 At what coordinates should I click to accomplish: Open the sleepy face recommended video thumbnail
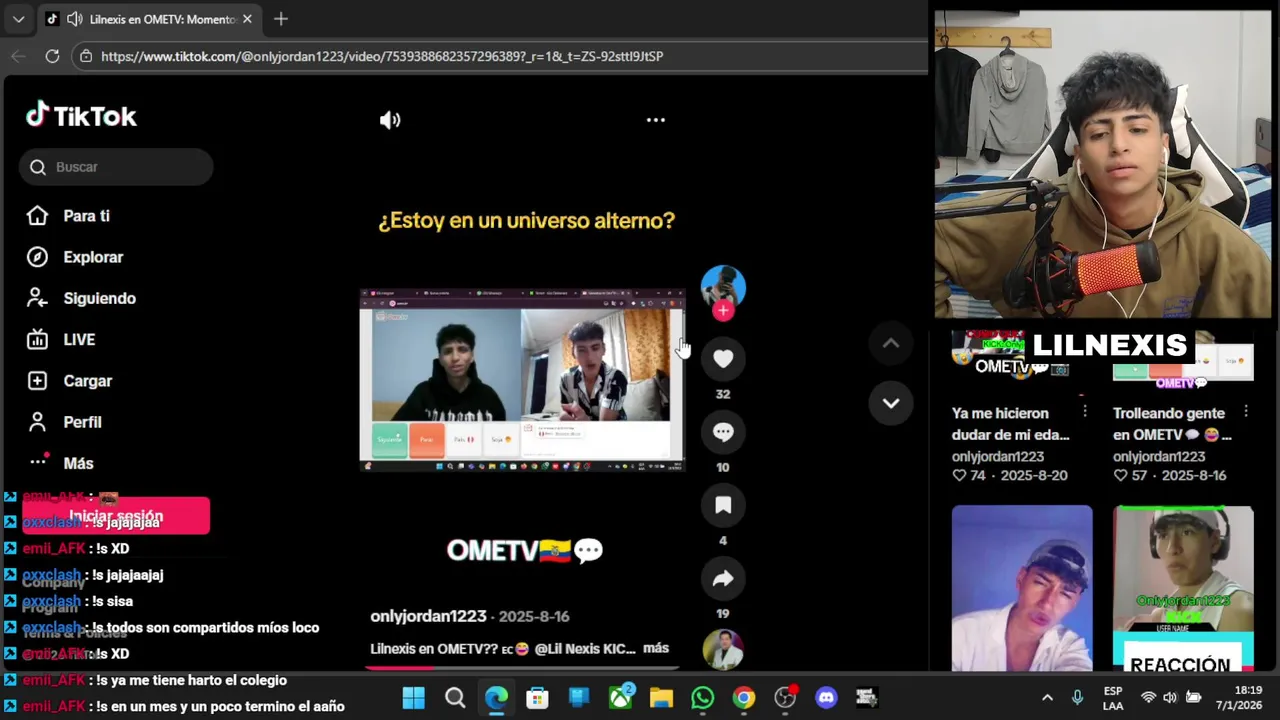pos(1022,588)
